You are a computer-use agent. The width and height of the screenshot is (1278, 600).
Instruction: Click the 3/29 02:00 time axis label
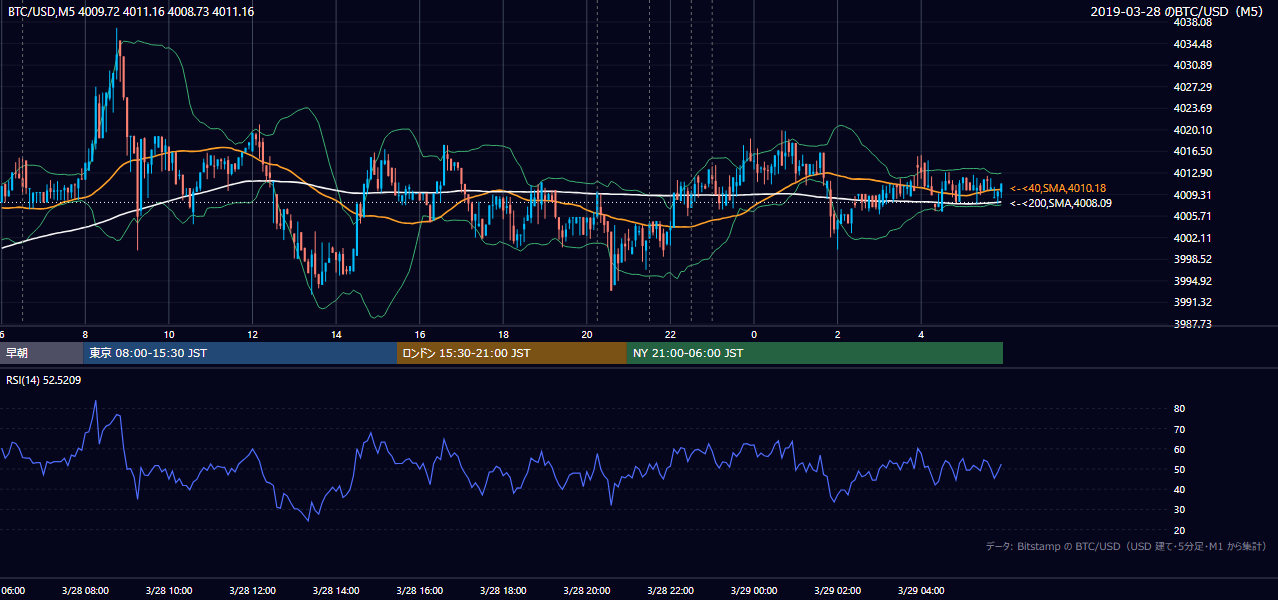point(837,591)
